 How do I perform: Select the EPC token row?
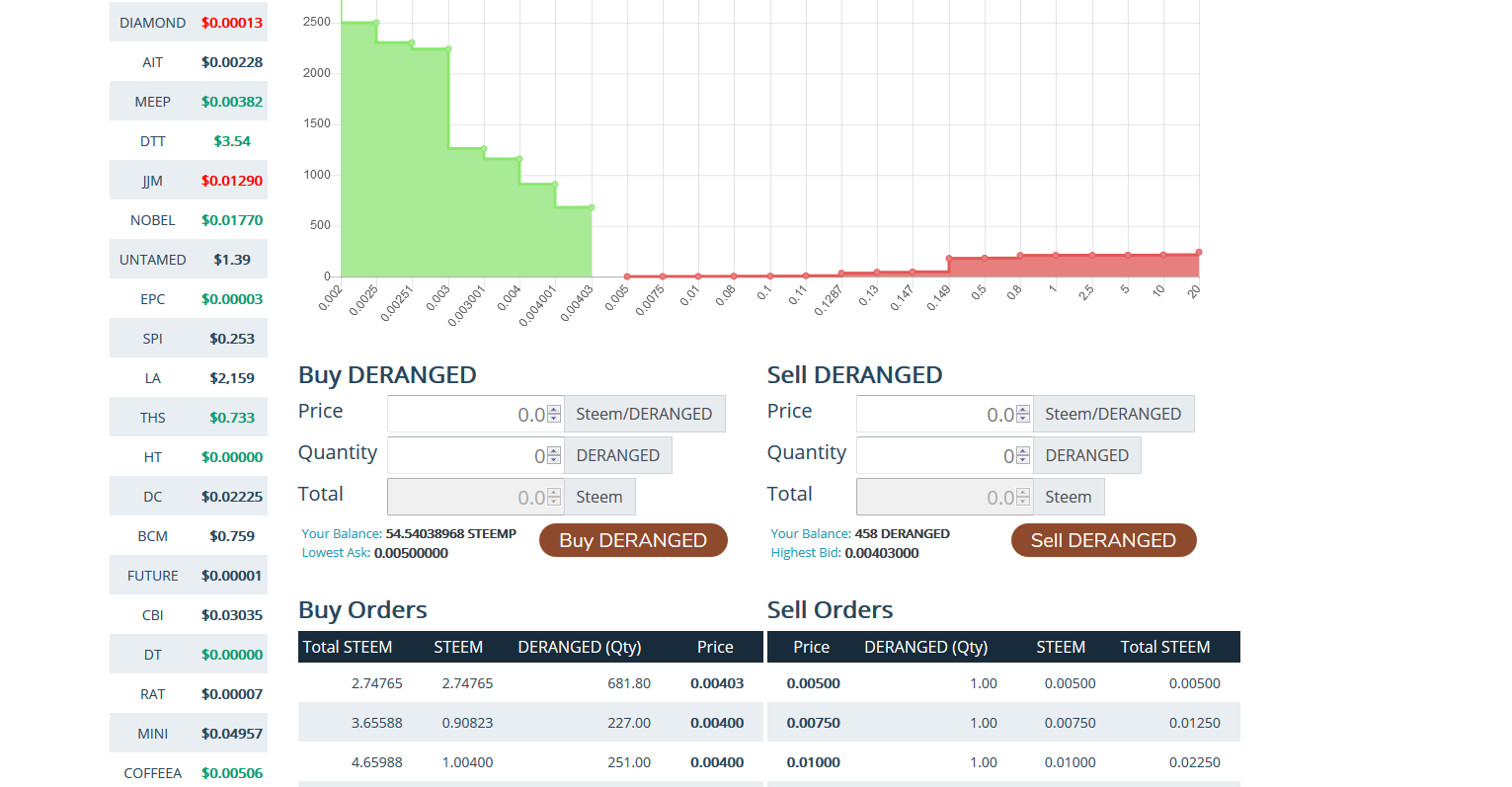[189, 298]
